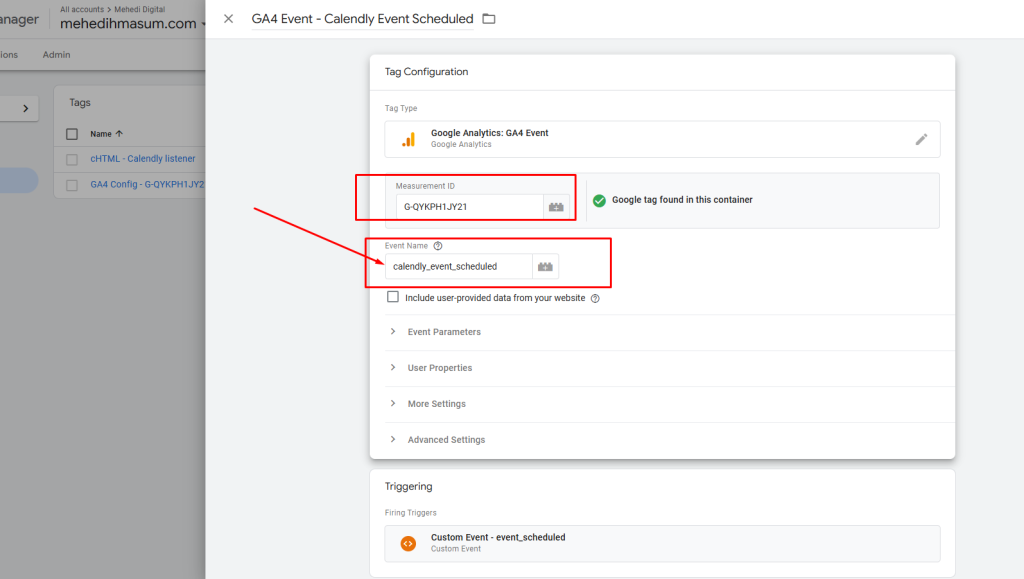
Task: Open the GA4 Config tag link
Action: click(147, 184)
